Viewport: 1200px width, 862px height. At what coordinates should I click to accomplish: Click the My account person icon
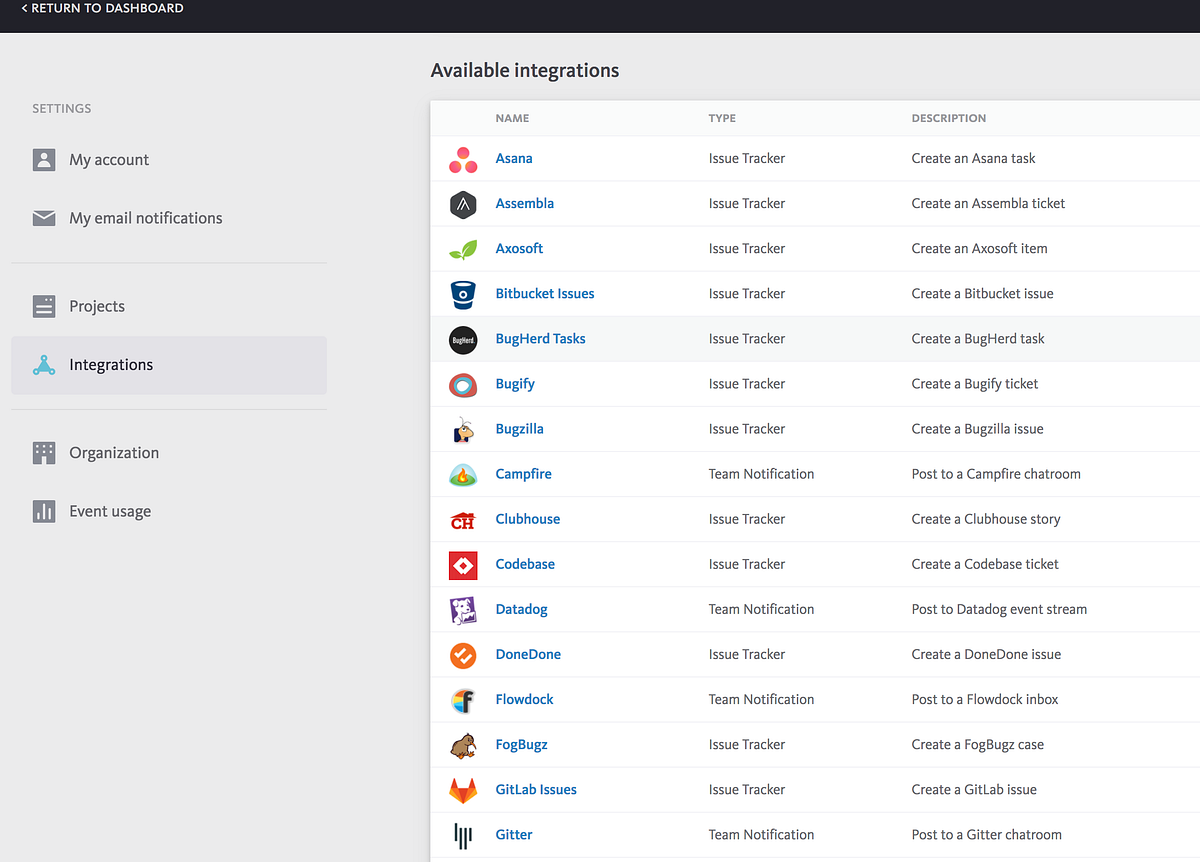pyautogui.click(x=44, y=159)
